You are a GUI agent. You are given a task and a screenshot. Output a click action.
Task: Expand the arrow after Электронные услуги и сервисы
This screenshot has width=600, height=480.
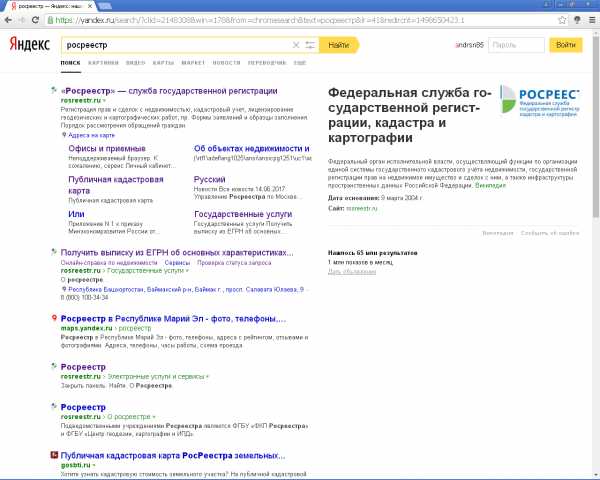coord(207,377)
